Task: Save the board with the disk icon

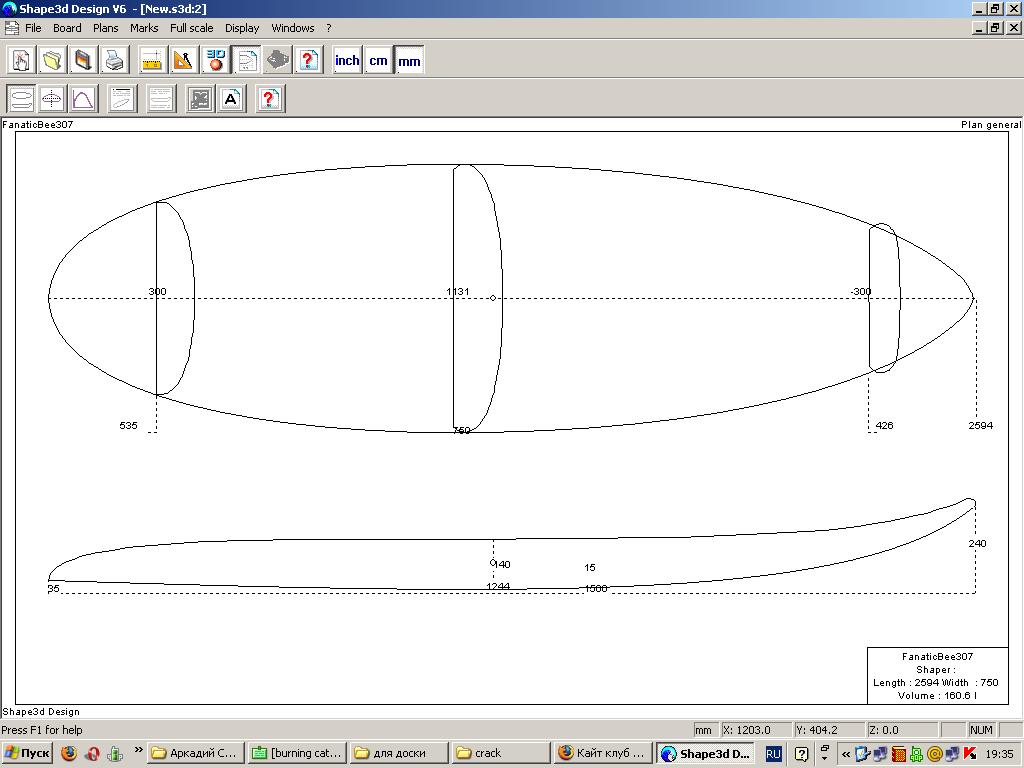Action: pyautogui.click(x=83, y=61)
